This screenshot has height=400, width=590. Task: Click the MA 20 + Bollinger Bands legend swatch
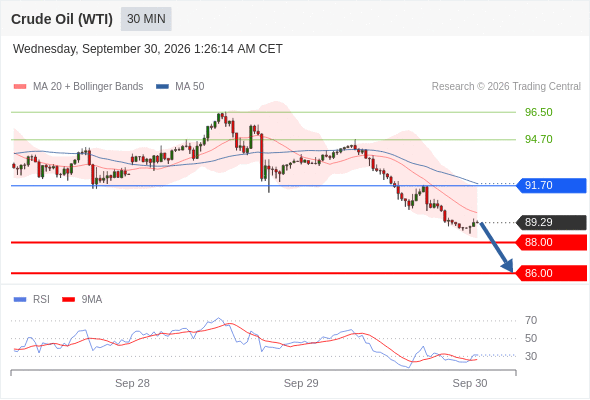click(20, 87)
